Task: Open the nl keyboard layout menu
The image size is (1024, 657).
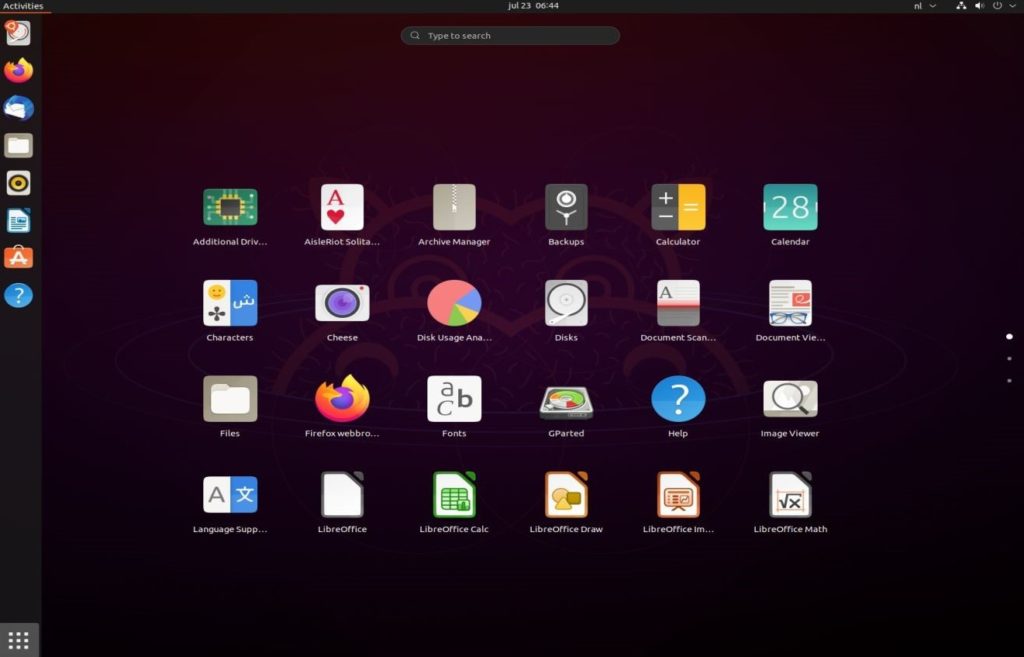Action: pos(925,6)
